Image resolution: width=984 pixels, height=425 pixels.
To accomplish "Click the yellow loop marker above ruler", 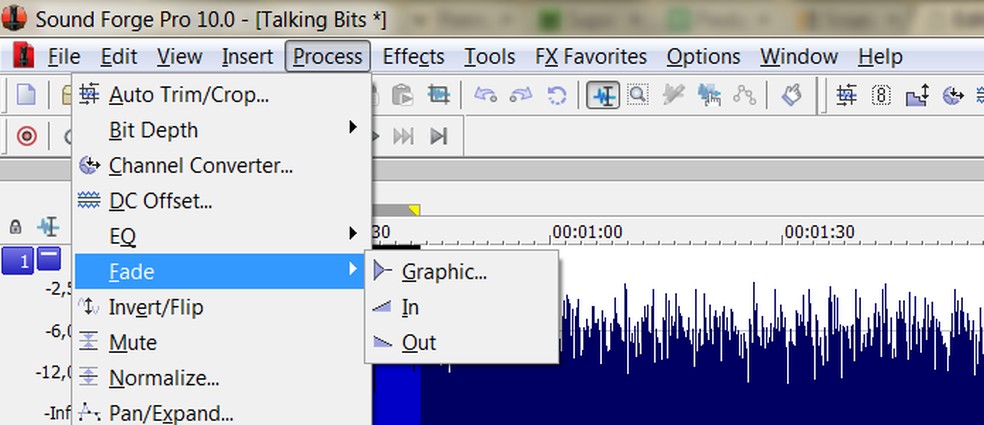I will click(x=414, y=210).
